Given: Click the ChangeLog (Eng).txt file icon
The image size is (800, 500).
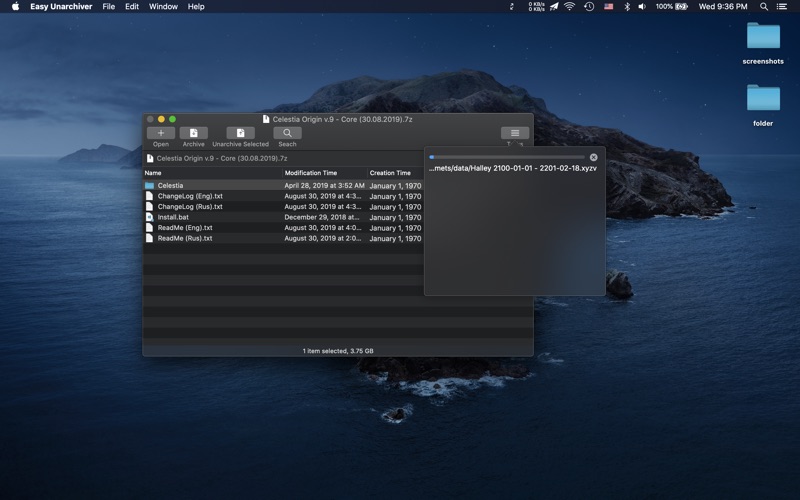Looking at the screenshot, I should tap(149, 196).
